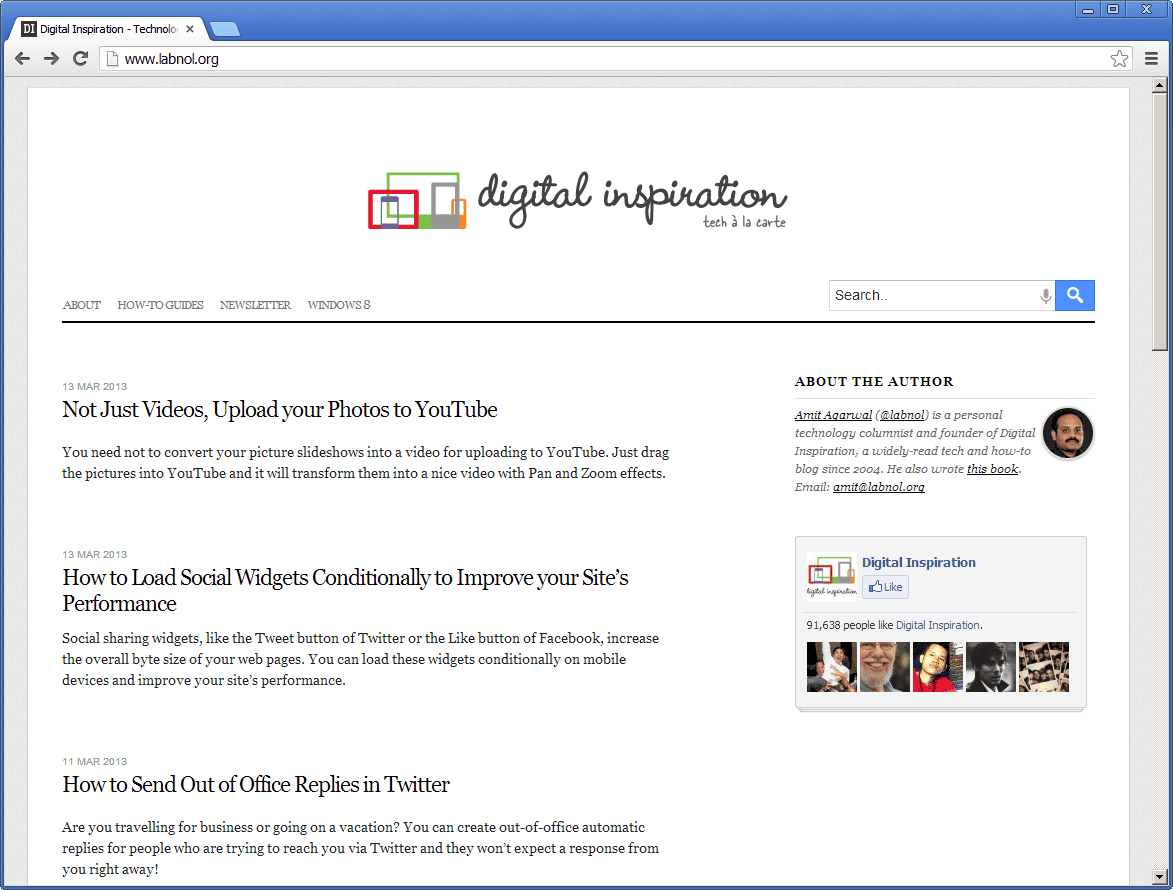
Task: Bookmark this page with the star icon
Action: click(1119, 58)
